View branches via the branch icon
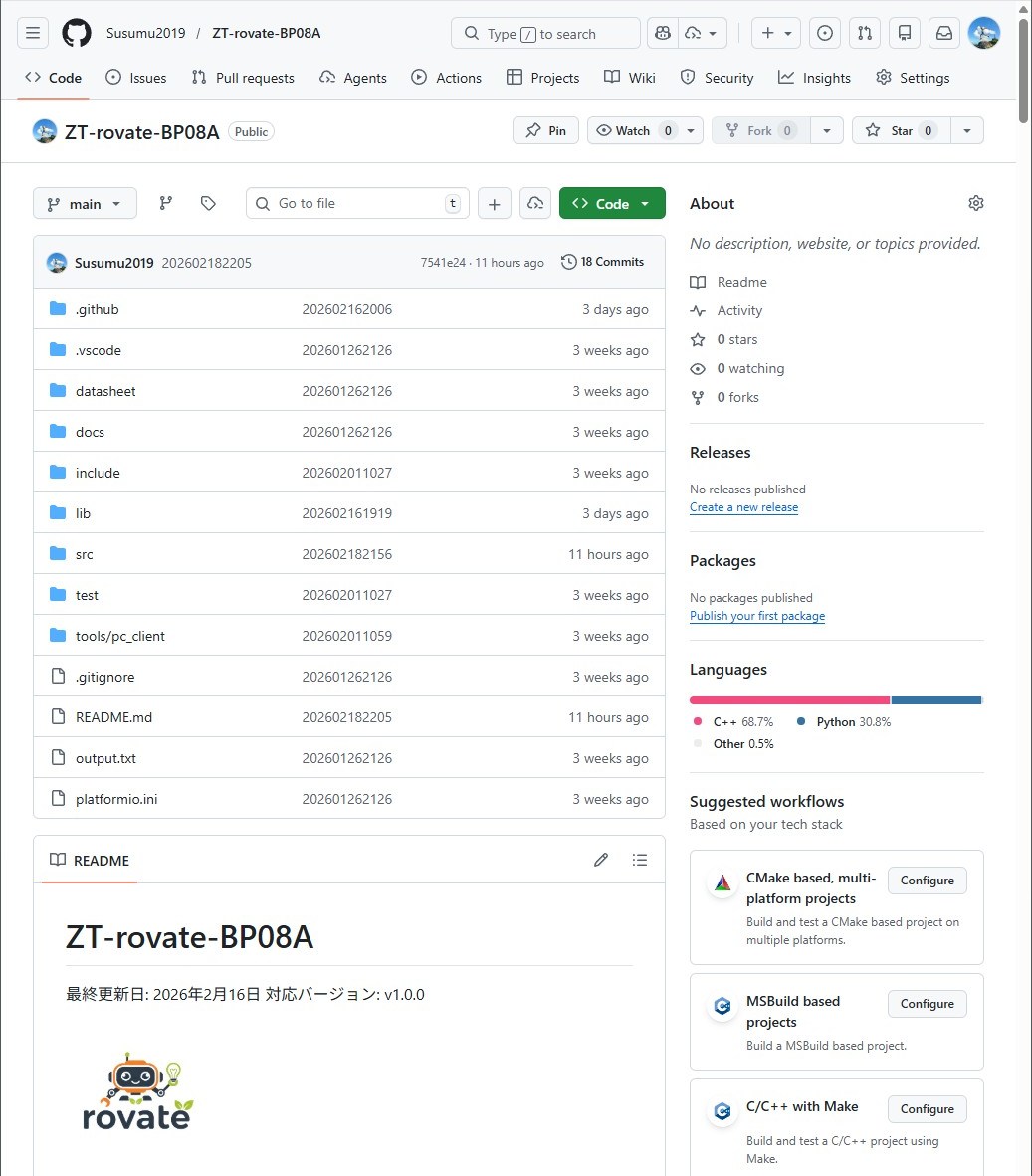Viewport: 1032px width, 1176px height. (x=166, y=203)
